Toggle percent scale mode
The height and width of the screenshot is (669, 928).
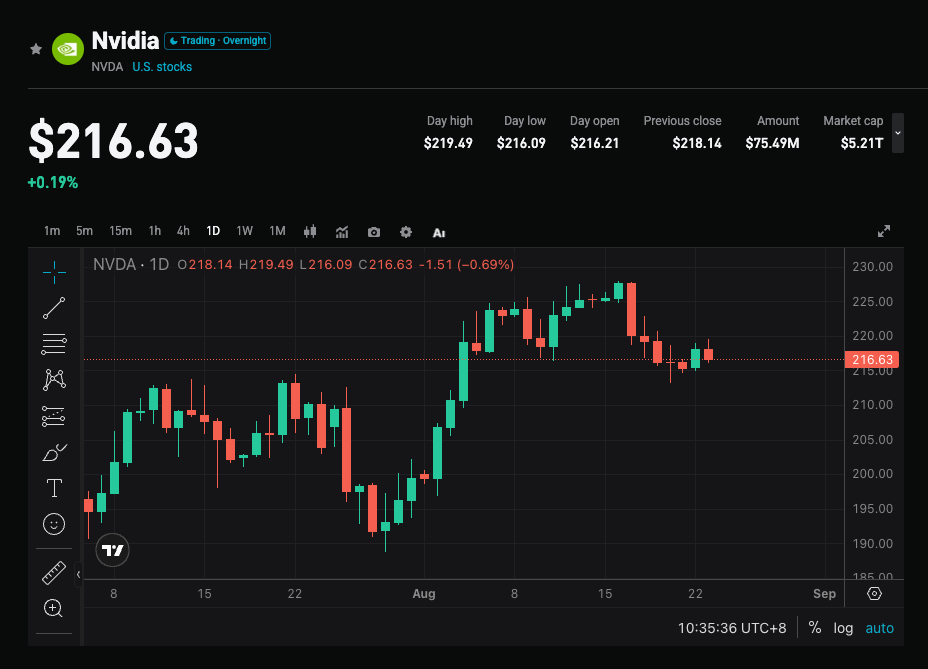coord(815,628)
